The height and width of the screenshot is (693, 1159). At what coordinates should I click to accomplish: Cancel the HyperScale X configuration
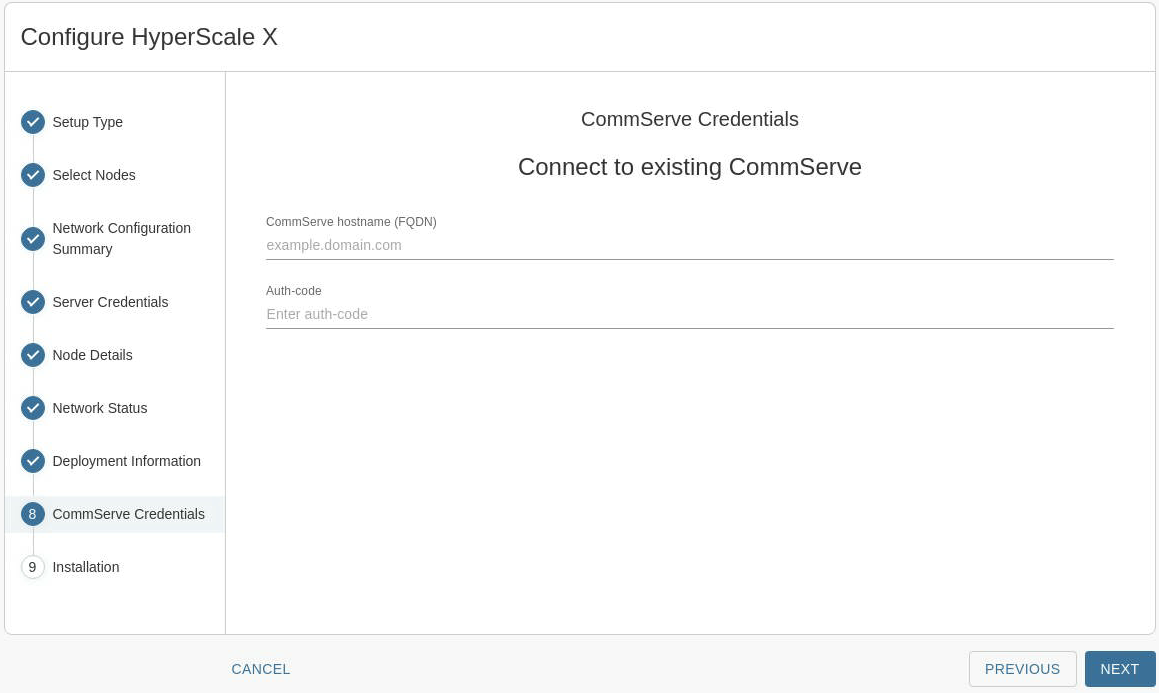click(x=260, y=669)
